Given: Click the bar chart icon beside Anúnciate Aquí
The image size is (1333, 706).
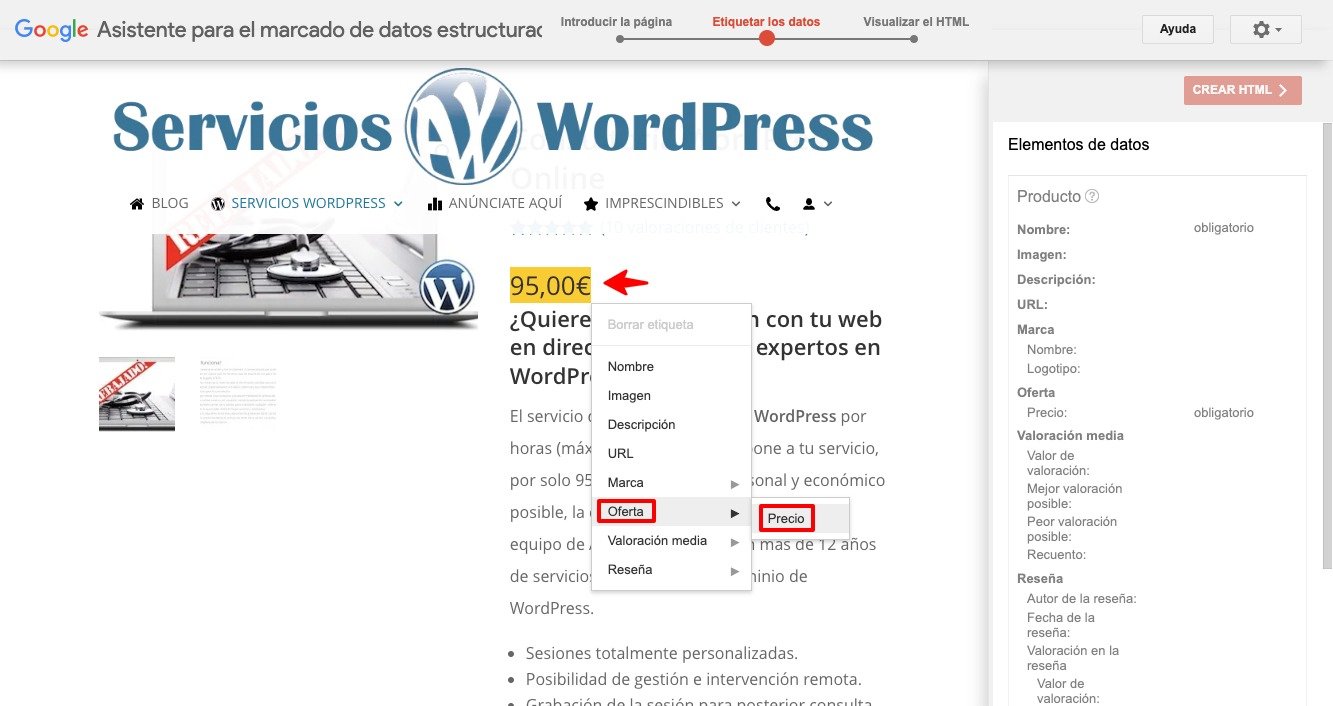Looking at the screenshot, I should click(x=434, y=204).
